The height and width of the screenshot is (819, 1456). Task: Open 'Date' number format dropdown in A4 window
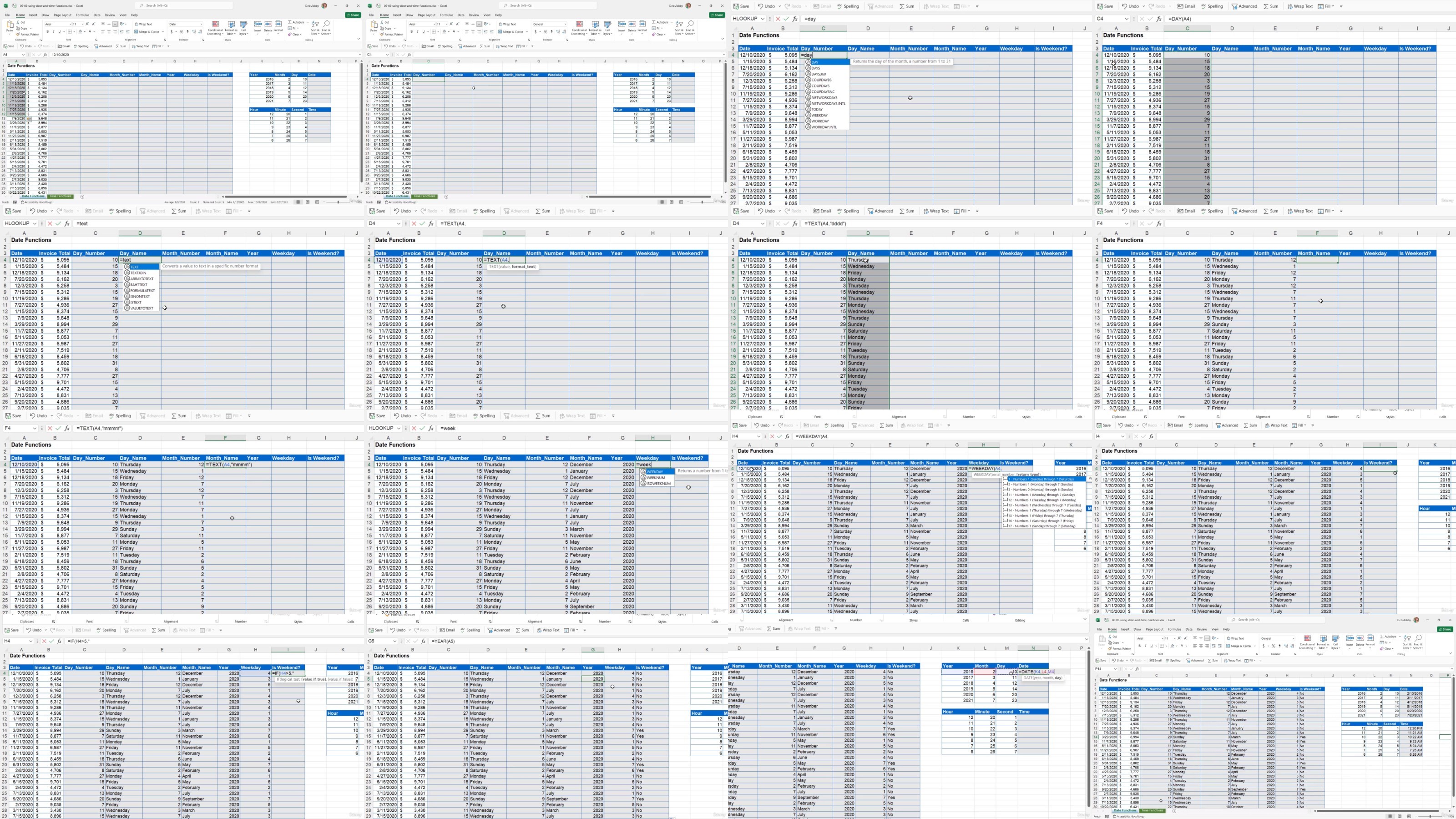point(201,24)
